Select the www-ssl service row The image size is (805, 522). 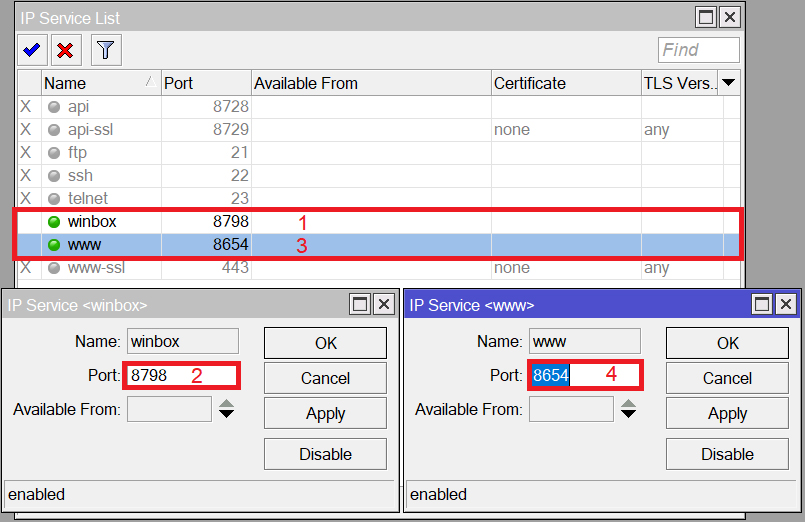(378, 268)
